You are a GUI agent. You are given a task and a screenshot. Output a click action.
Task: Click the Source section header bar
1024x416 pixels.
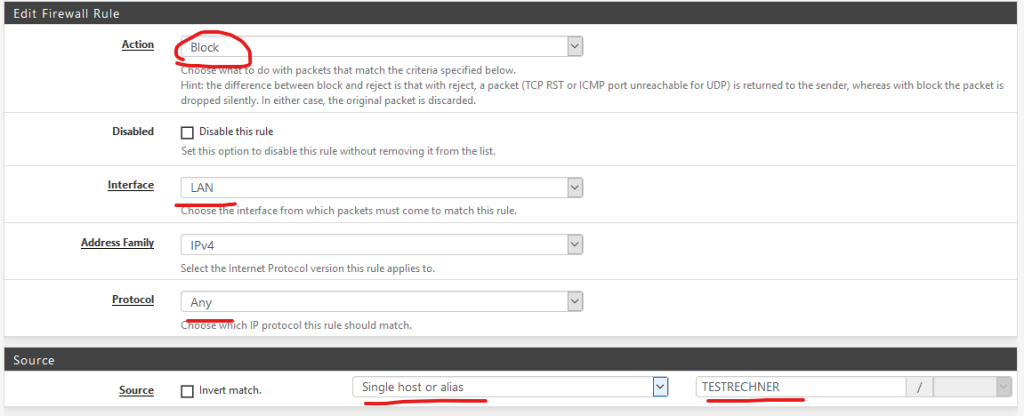(512, 360)
